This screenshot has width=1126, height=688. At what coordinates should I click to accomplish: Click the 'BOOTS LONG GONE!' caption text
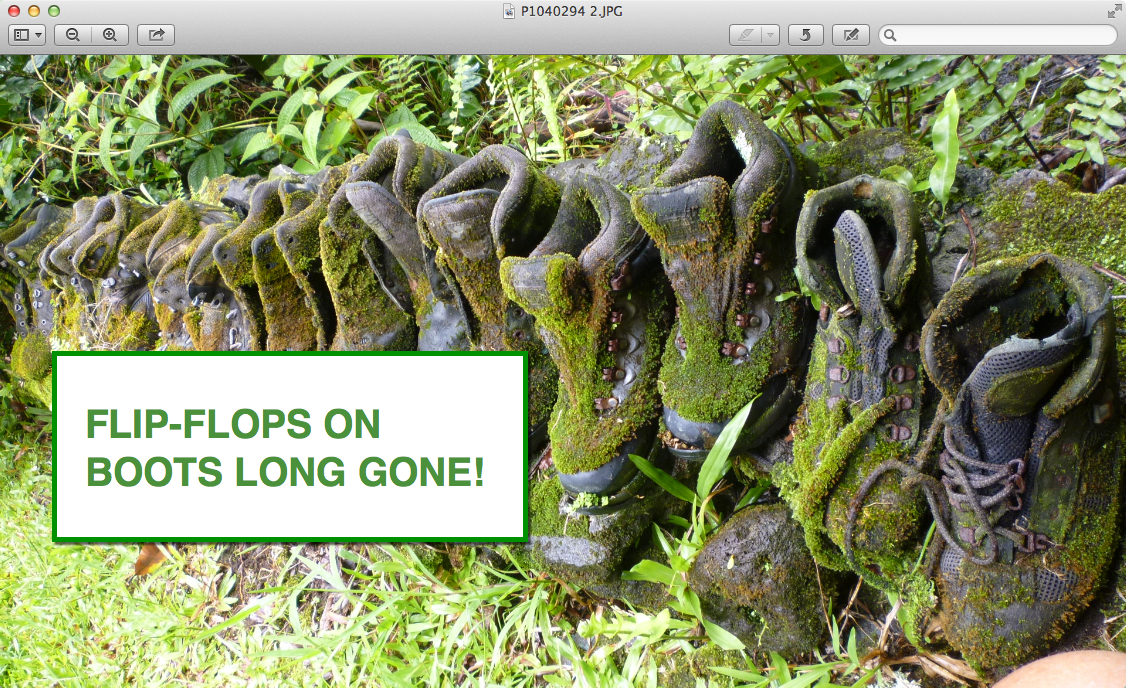[286, 472]
